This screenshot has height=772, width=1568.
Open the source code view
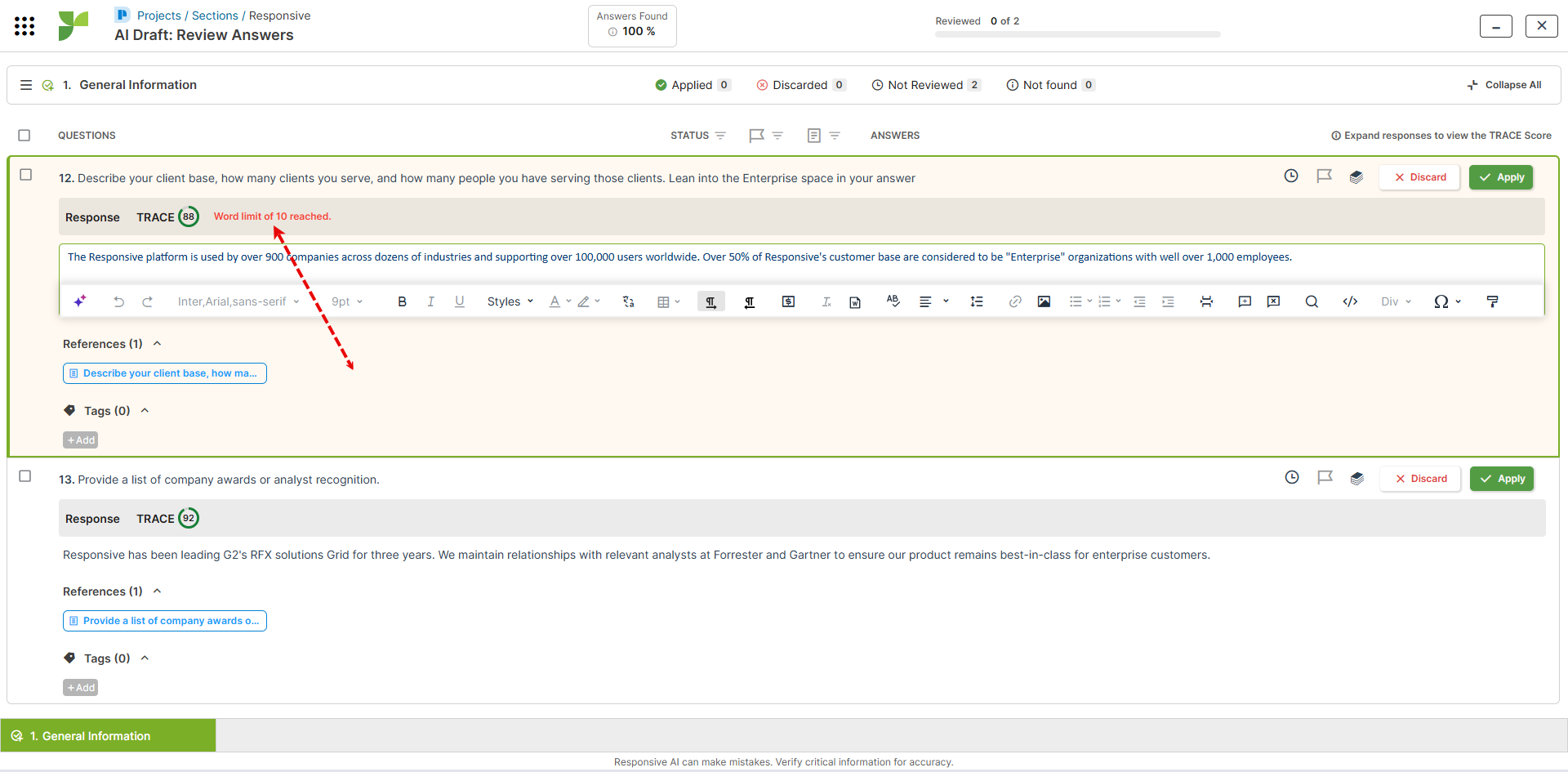coord(1350,301)
